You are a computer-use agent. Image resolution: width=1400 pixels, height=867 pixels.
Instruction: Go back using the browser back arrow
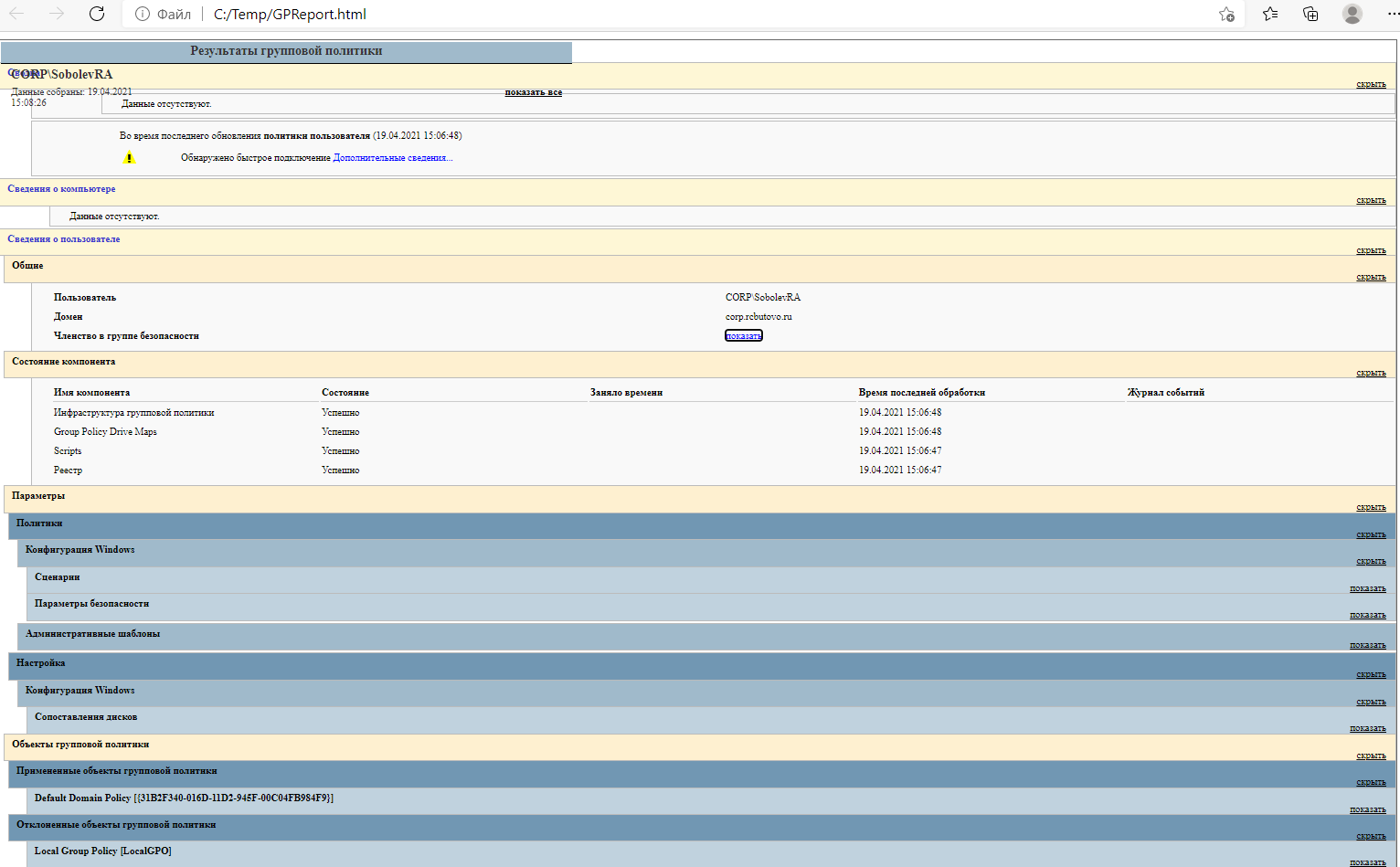(x=16, y=14)
